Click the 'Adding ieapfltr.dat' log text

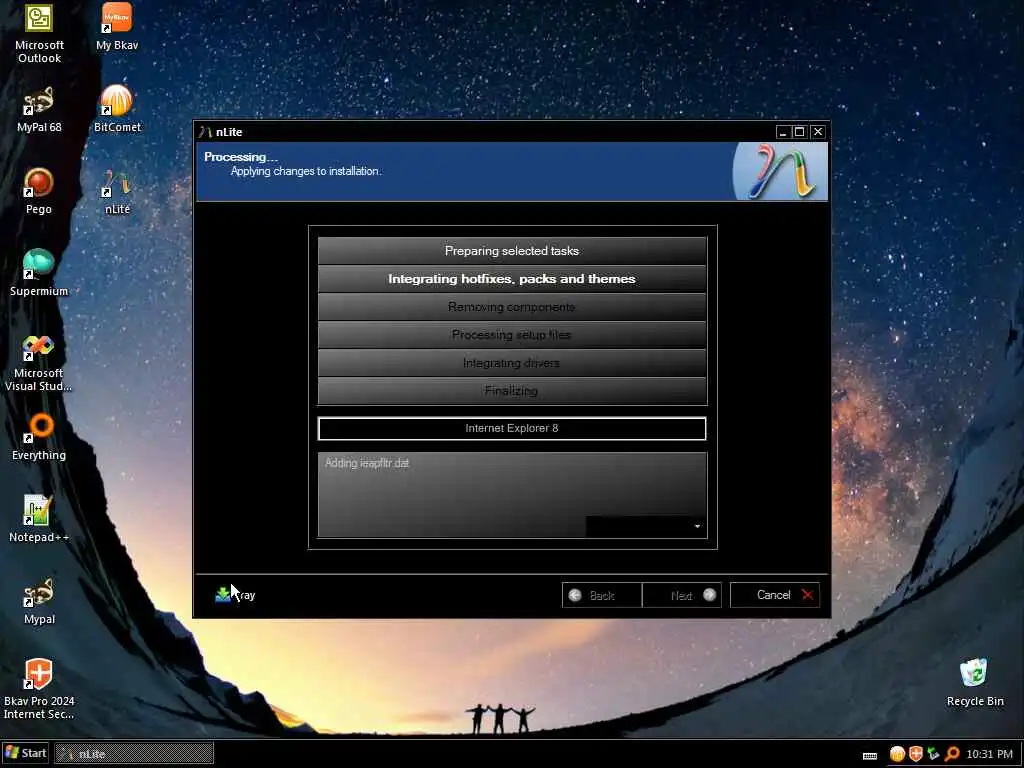pyautogui.click(x=367, y=463)
